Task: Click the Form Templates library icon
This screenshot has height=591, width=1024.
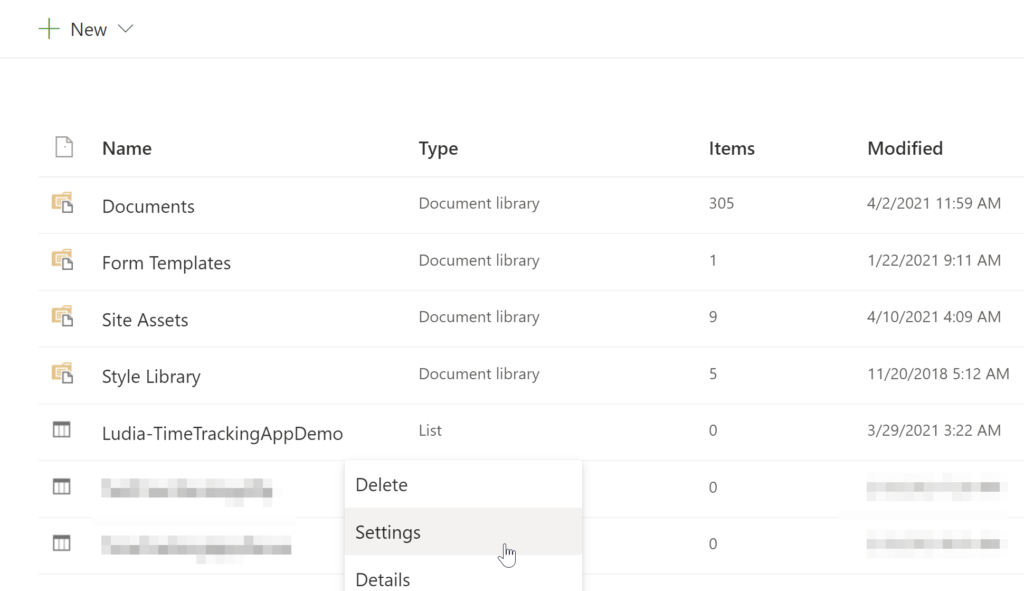Action: pos(63,261)
